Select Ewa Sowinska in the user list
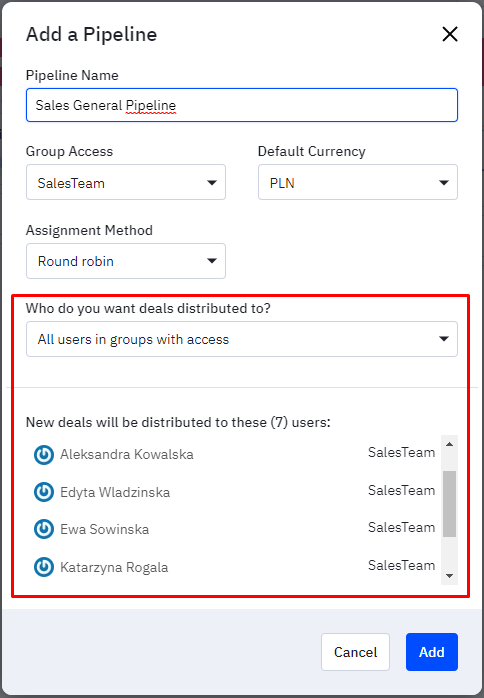Image resolution: width=484 pixels, height=698 pixels. pyautogui.click(x=105, y=529)
